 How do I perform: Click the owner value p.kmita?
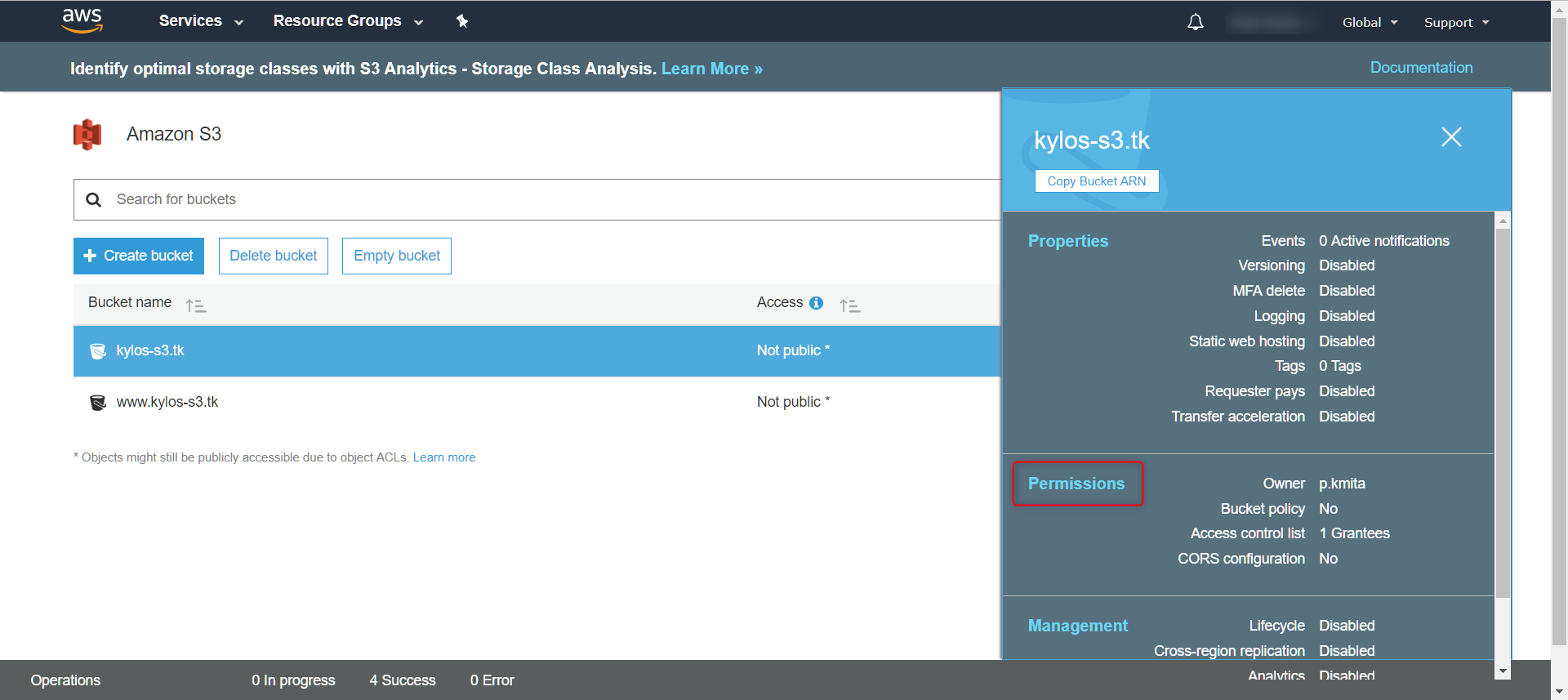coord(1342,484)
